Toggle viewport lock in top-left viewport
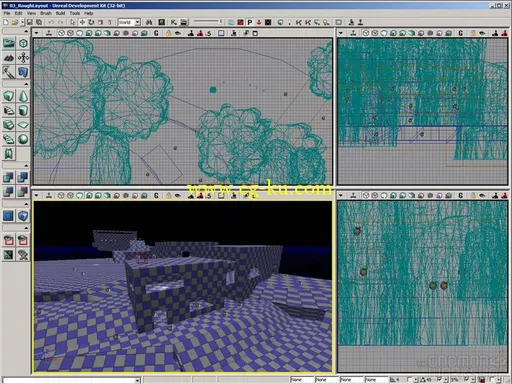 click(x=169, y=33)
